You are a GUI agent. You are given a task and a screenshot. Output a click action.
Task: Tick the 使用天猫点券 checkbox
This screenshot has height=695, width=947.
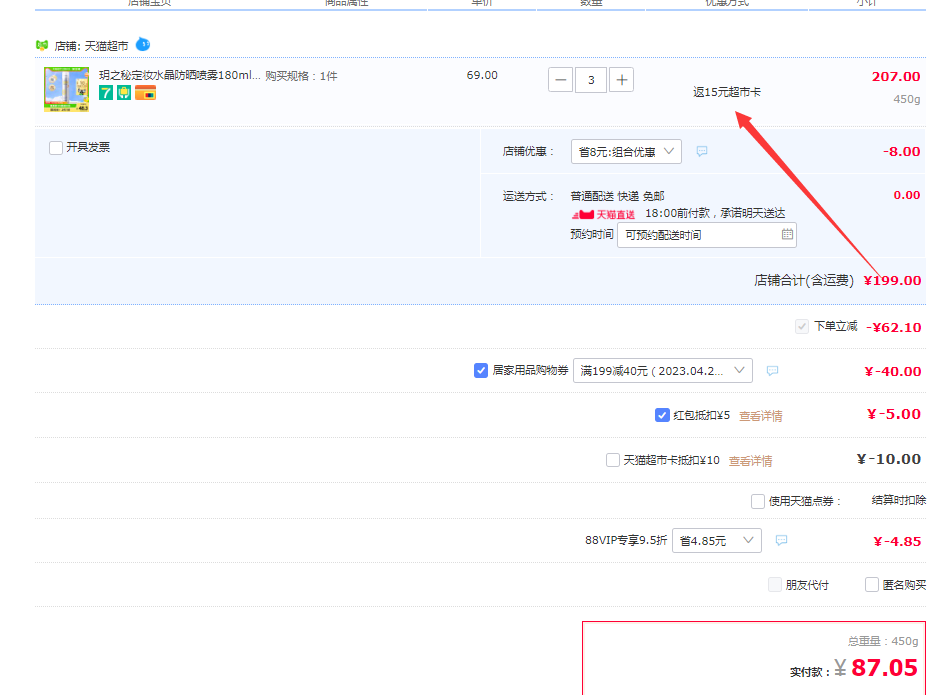[758, 501]
